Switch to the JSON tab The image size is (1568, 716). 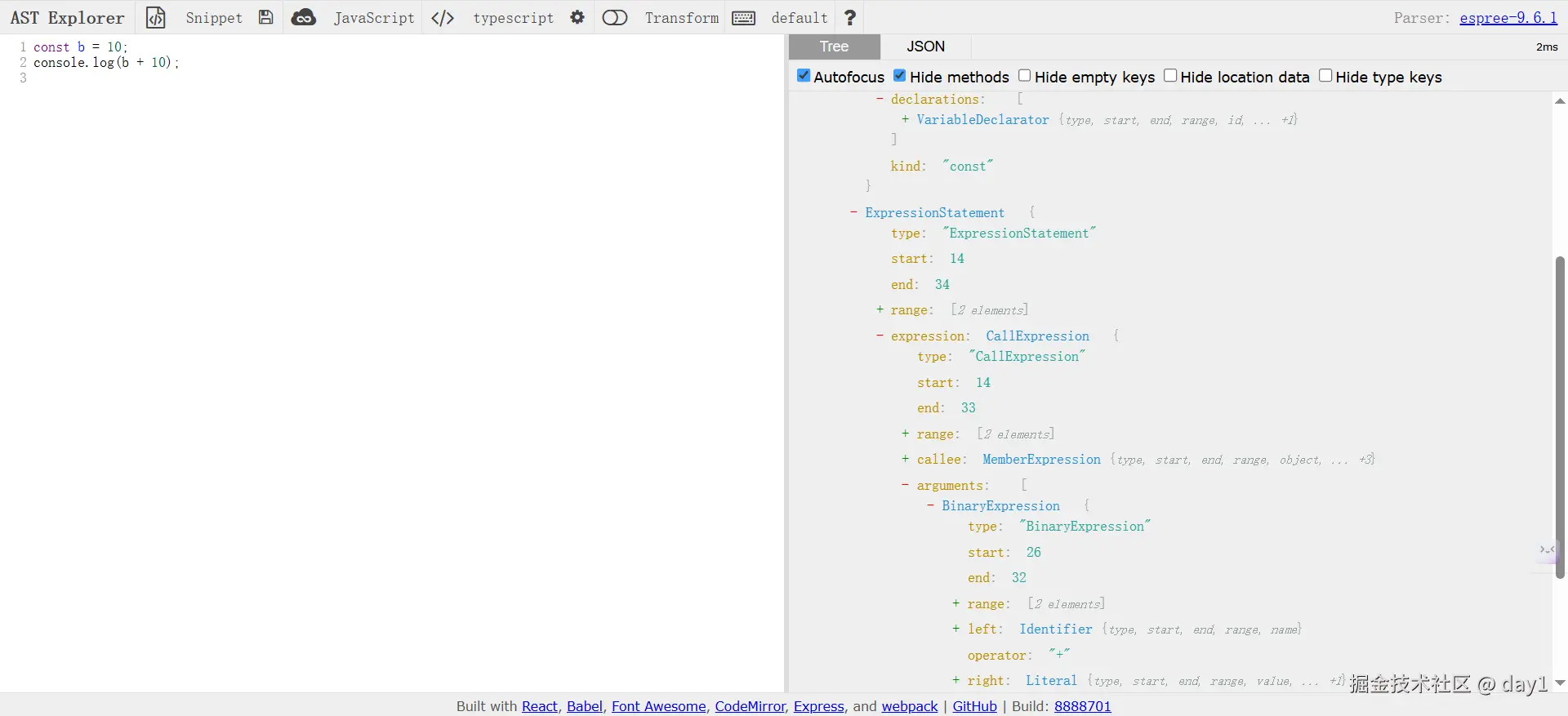(x=925, y=47)
